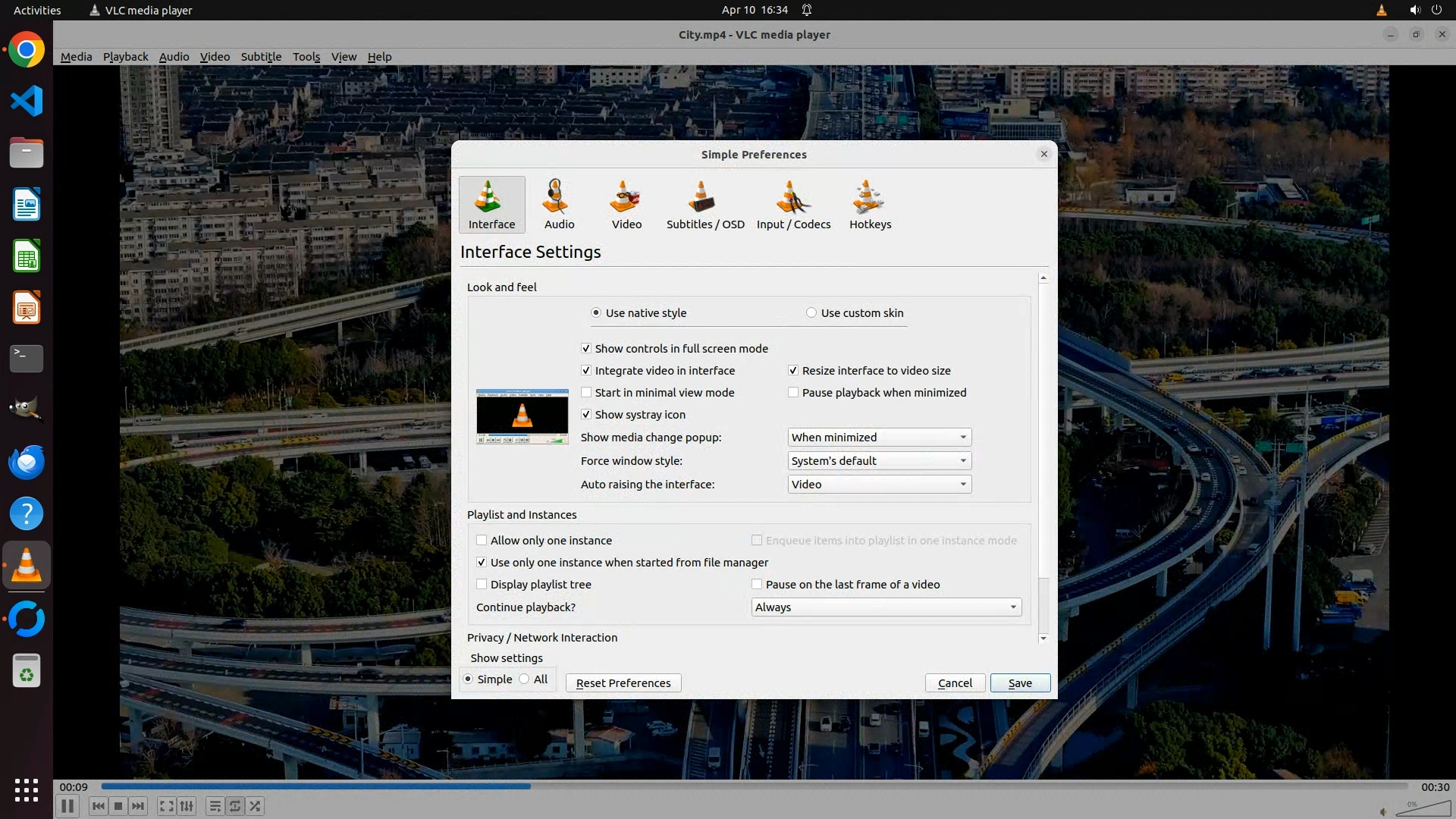Show extended settings equalizer button

(x=187, y=806)
